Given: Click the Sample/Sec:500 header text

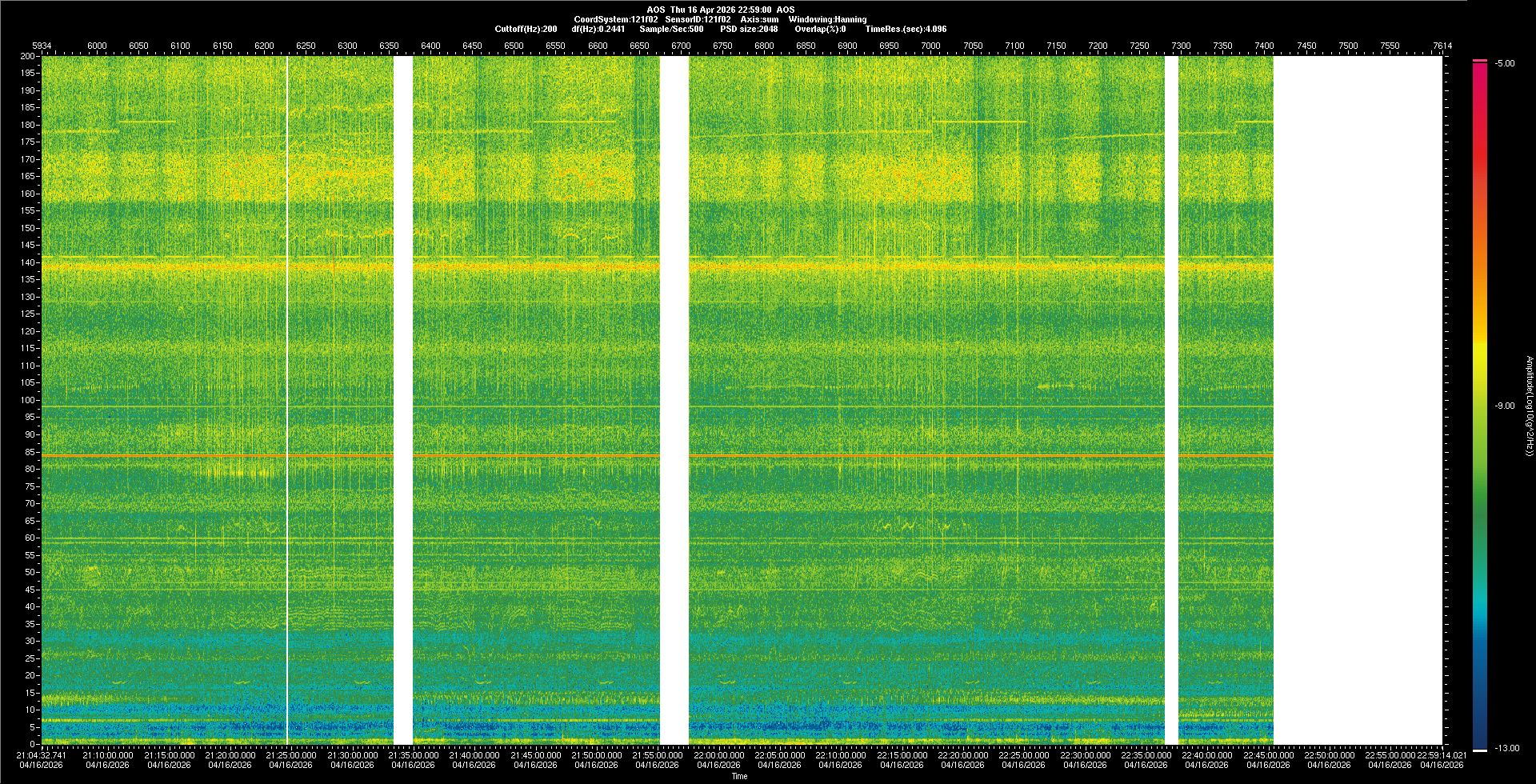Looking at the screenshot, I should click(671, 29).
